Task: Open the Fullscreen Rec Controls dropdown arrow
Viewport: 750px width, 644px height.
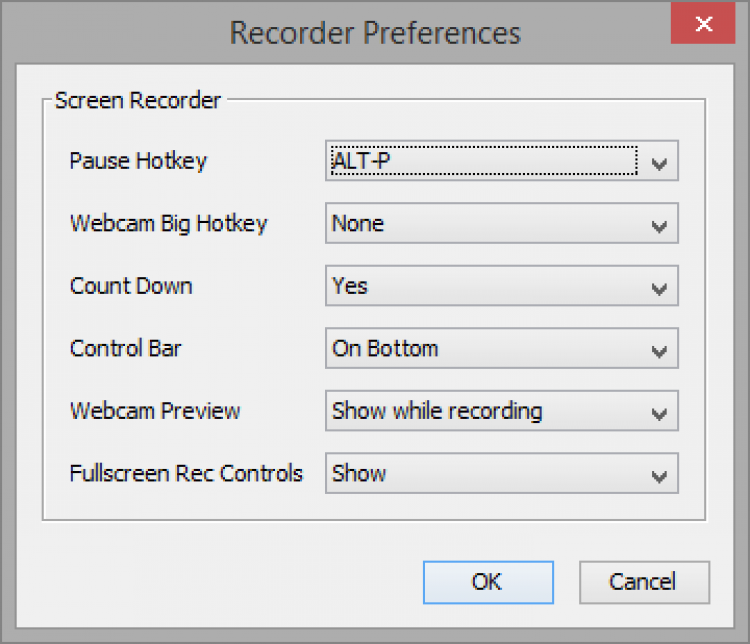Action: click(x=658, y=475)
